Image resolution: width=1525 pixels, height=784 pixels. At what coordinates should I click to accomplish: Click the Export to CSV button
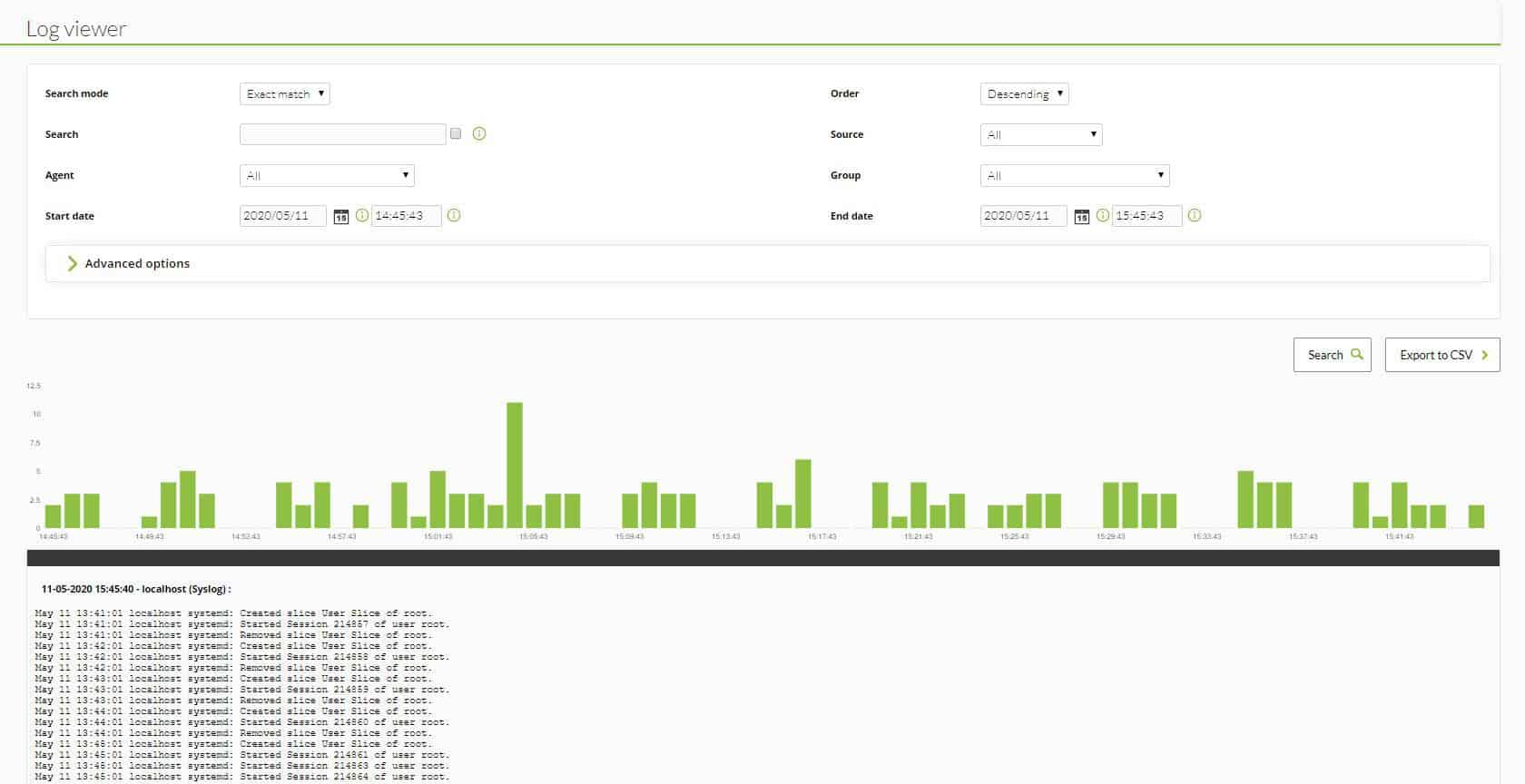click(1441, 355)
